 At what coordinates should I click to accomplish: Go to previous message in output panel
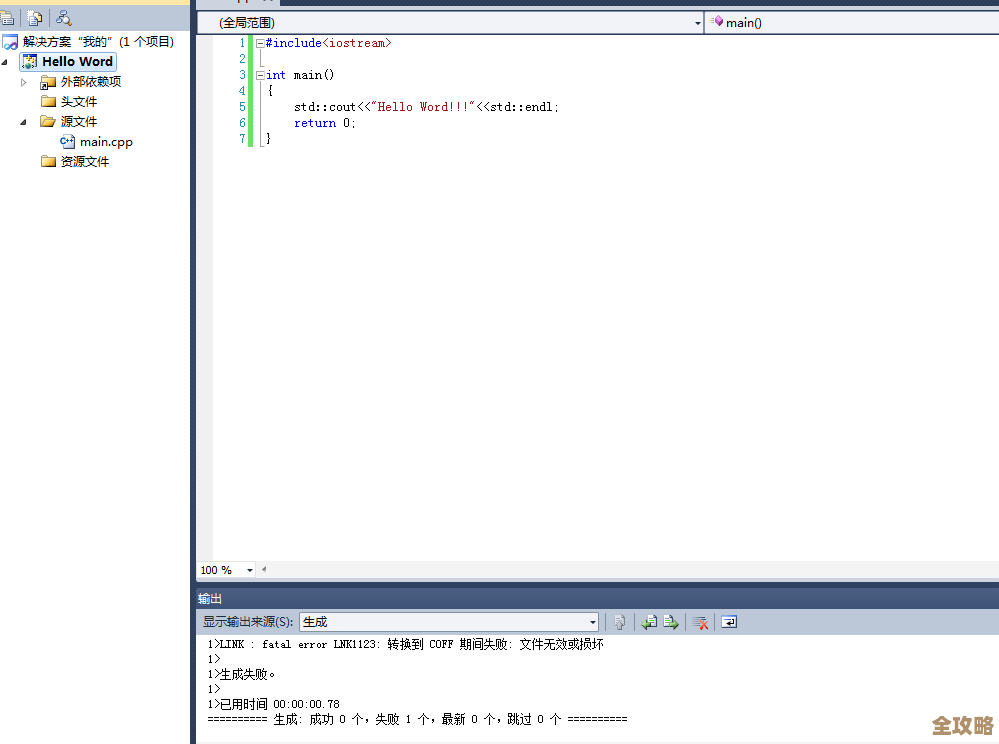pos(649,622)
